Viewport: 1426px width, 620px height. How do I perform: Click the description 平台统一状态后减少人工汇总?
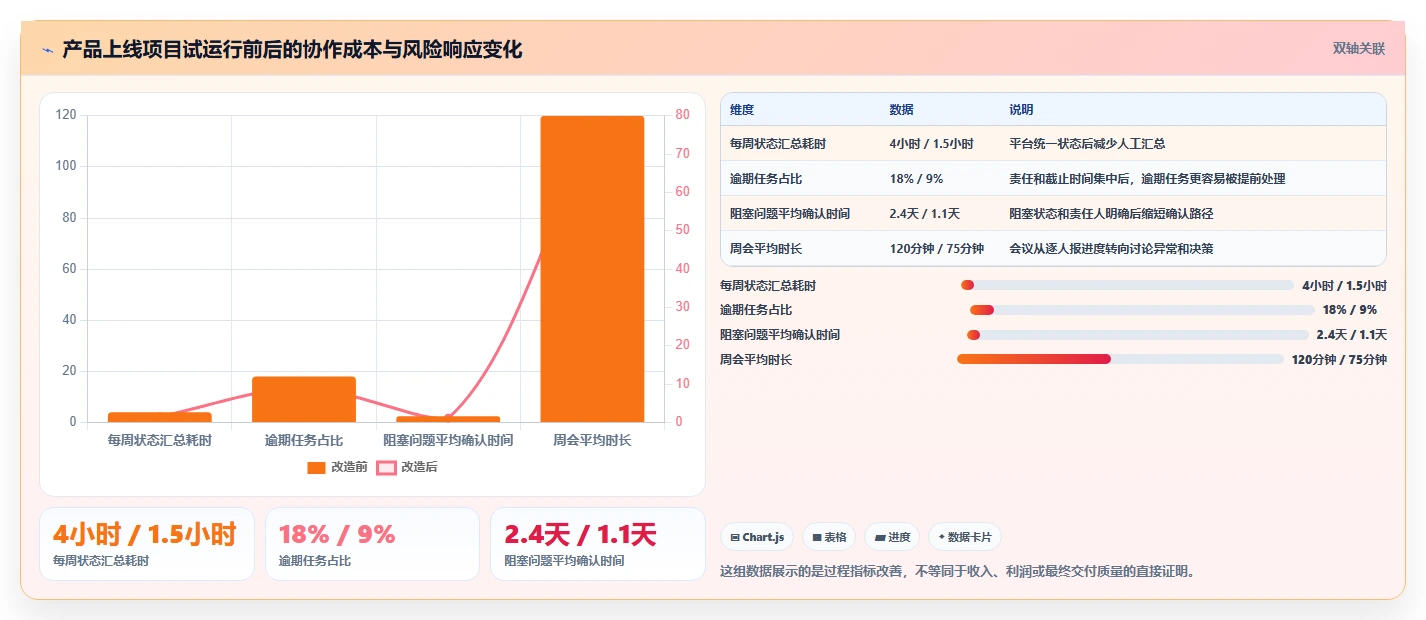(x=1087, y=144)
